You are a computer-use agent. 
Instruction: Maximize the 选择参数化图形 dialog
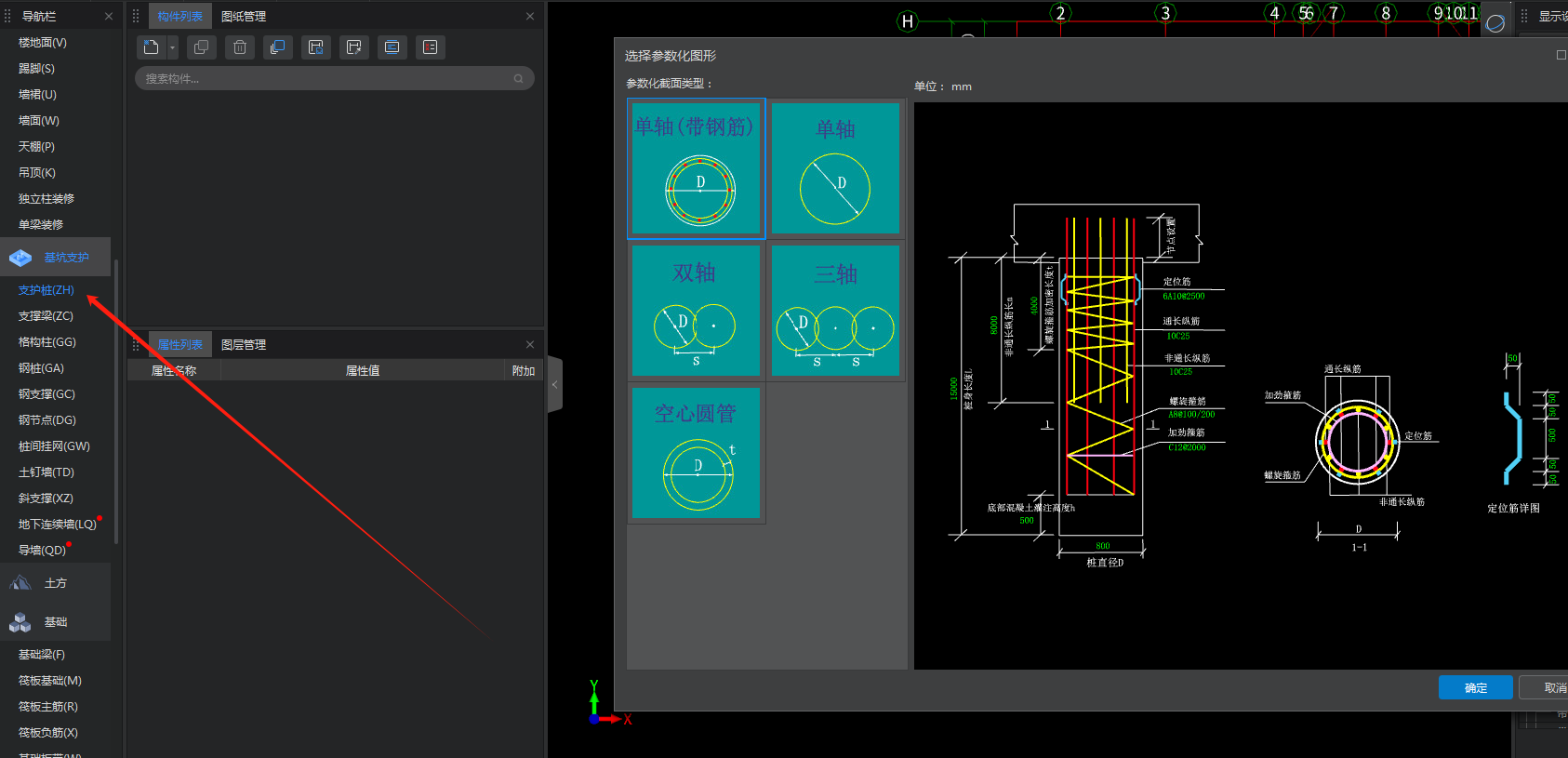click(1561, 55)
